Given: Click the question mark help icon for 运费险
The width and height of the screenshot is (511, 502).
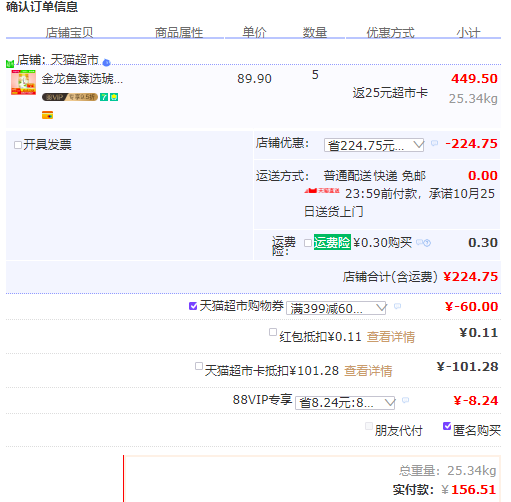Looking at the screenshot, I should (427, 243).
